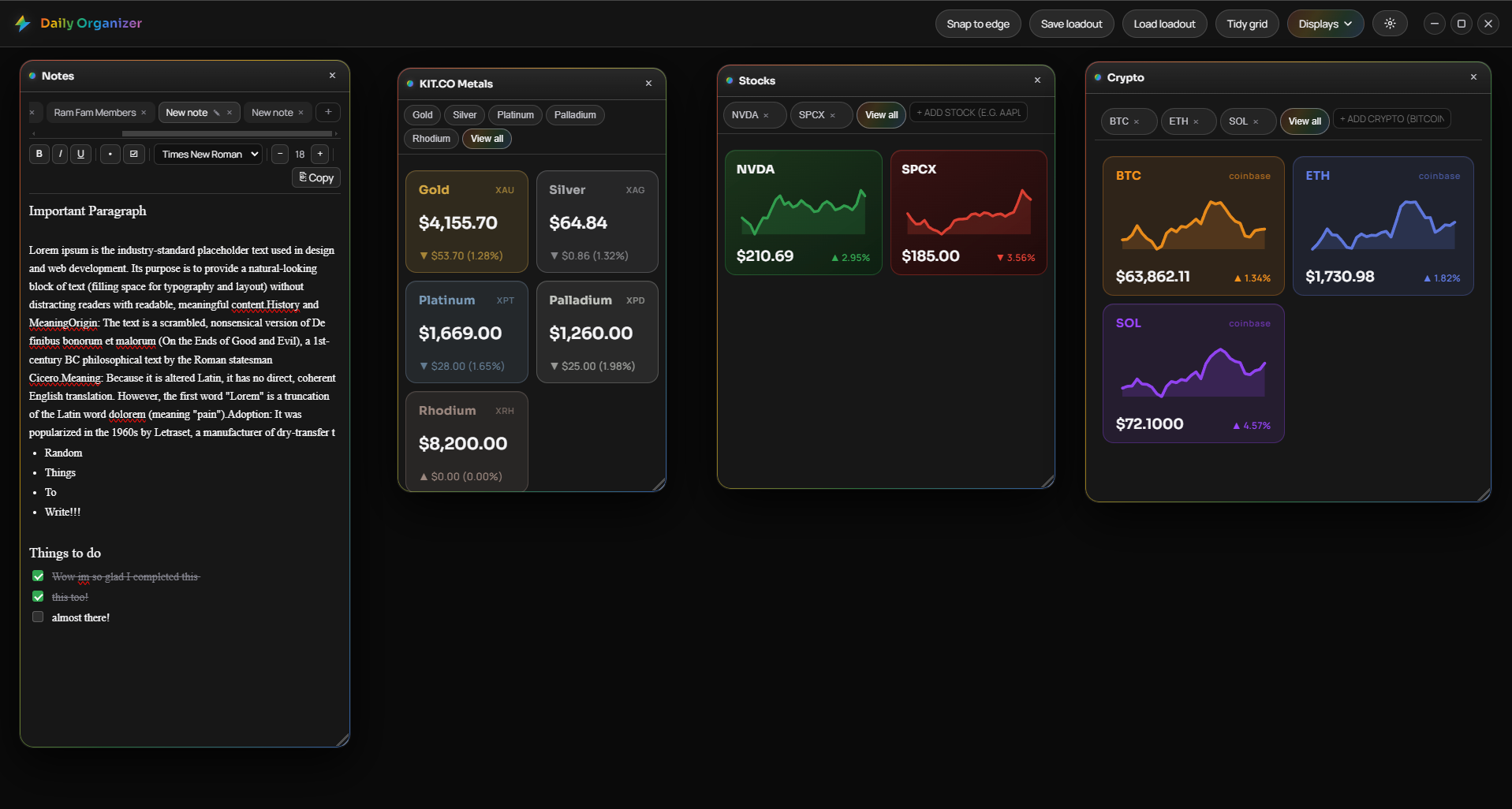
Task: Switch to the Ram Fam Members note
Action: click(x=95, y=113)
